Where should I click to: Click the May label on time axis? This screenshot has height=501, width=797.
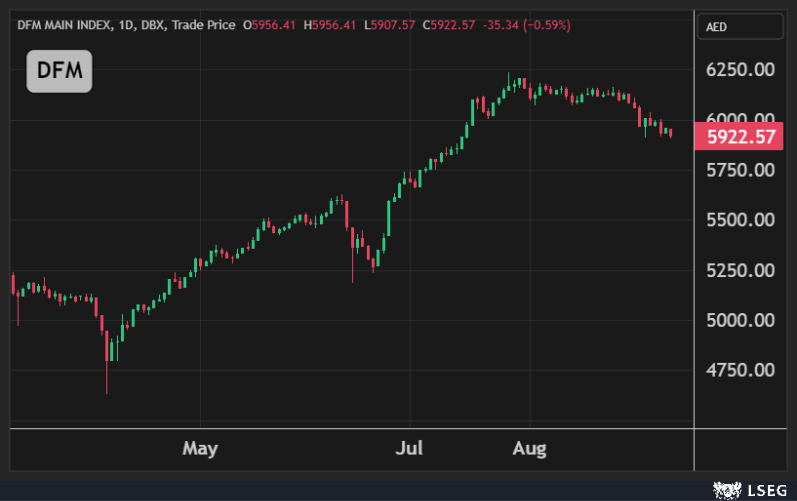tap(200, 448)
